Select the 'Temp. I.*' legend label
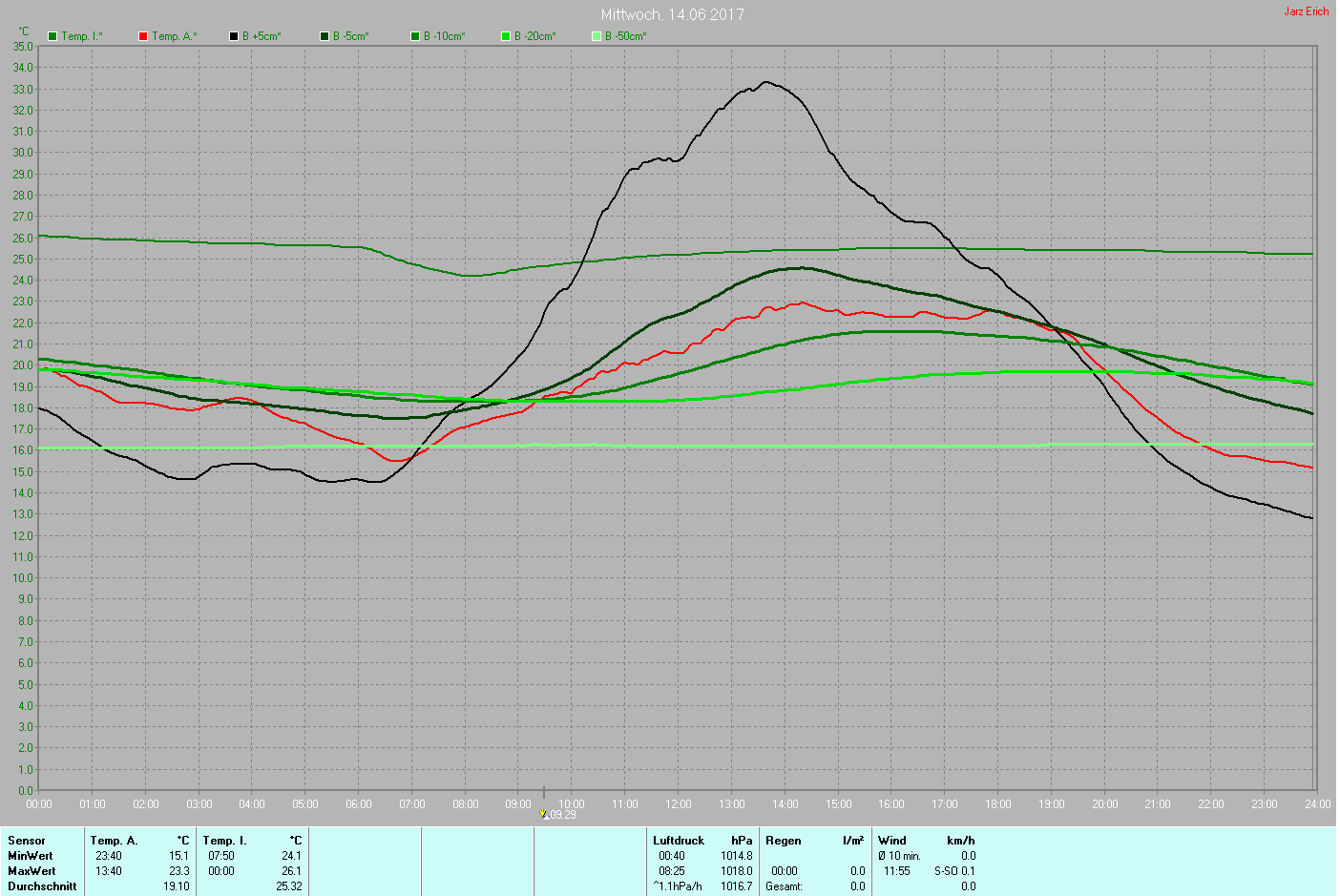This screenshot has width=1340, height=896. (82, 36)
